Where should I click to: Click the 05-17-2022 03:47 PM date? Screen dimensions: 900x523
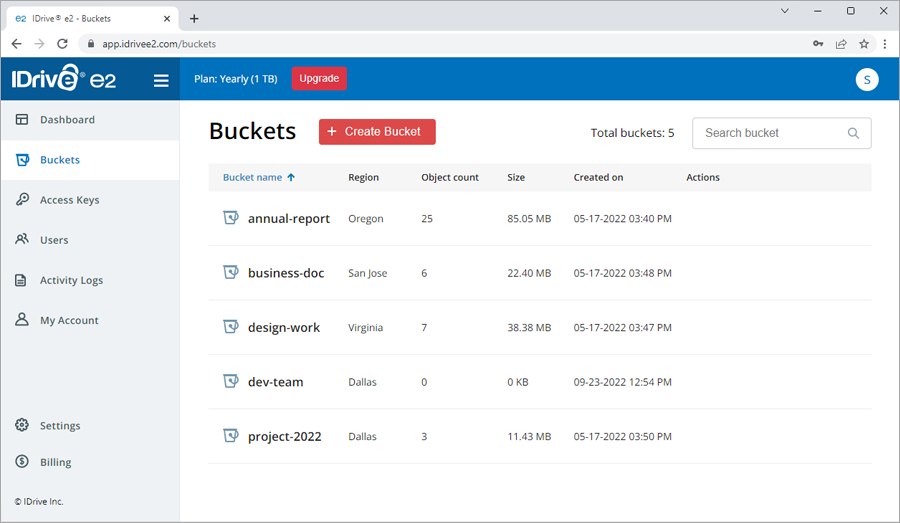pos(622,328)
